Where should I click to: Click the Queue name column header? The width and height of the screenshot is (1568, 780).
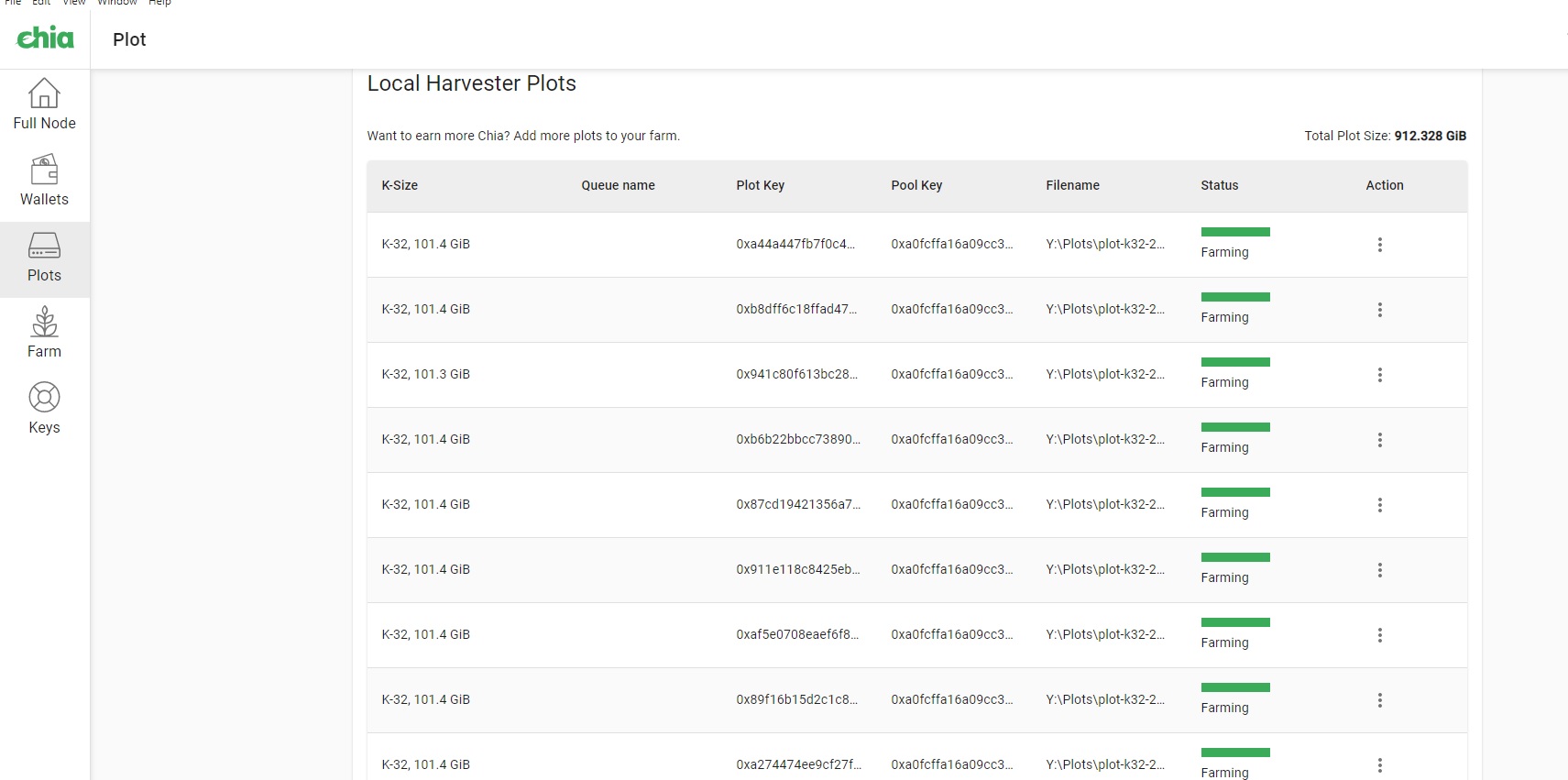[x=618, y=185]
